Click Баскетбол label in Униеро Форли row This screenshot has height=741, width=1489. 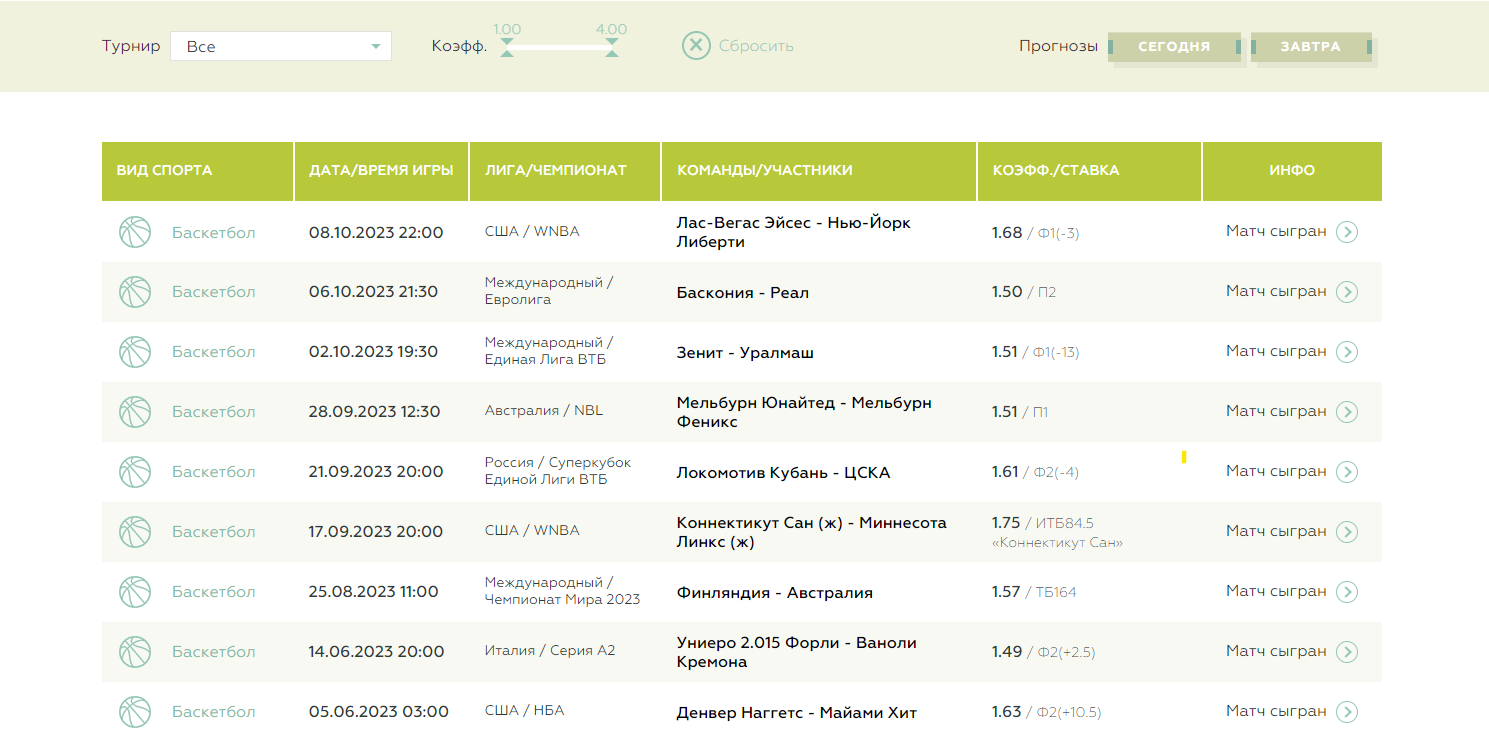coord(214,652)
